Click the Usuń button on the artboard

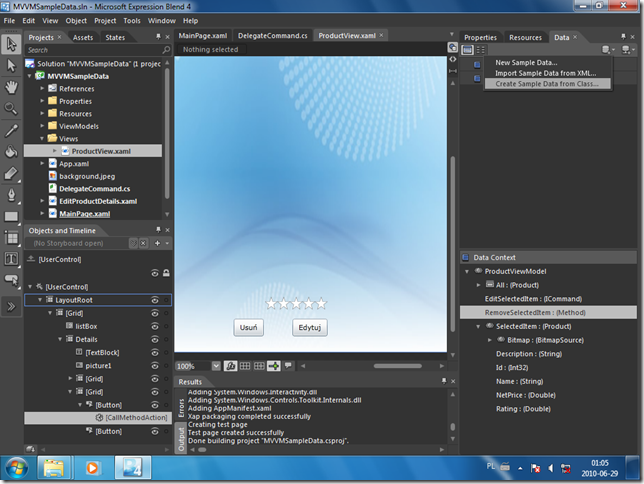pos(248,327)
